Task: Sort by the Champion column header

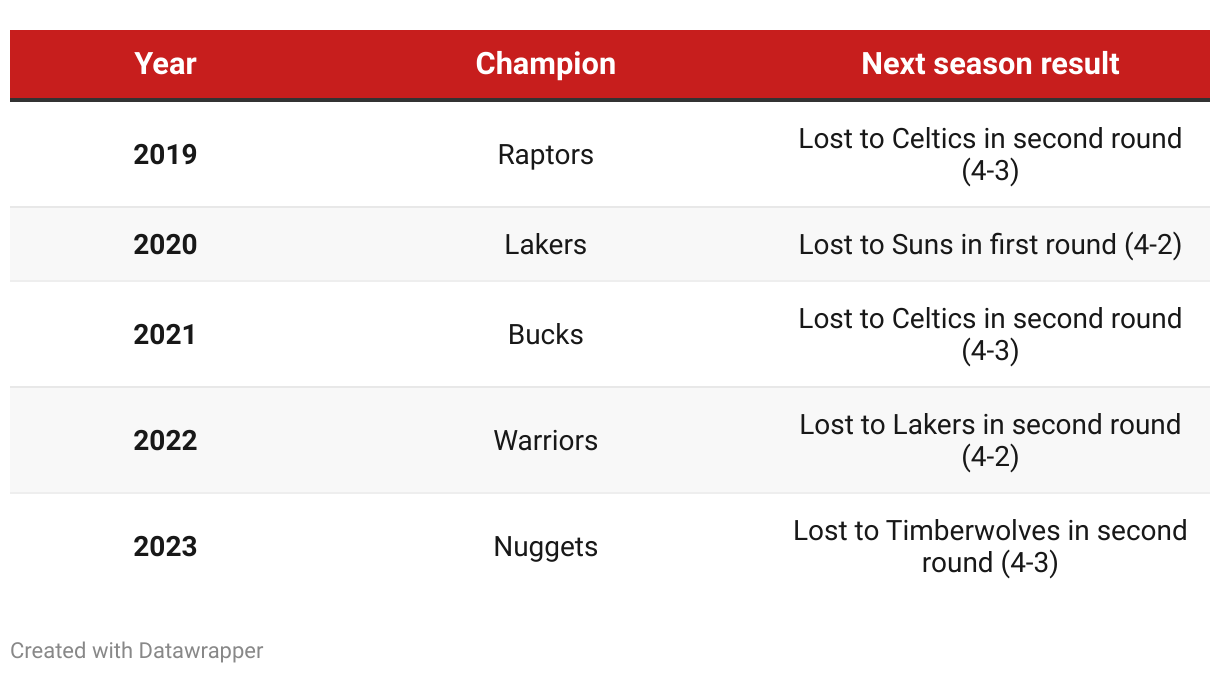Action: tap(545, 64)
